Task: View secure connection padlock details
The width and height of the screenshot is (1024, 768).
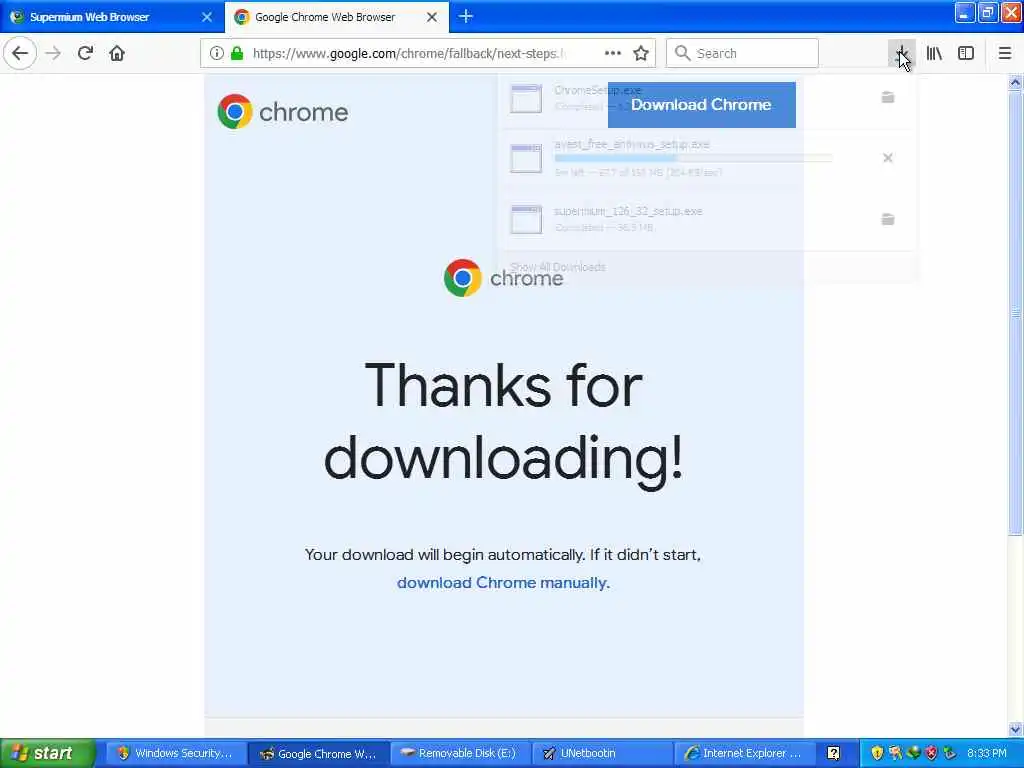Action: click(x=237, y=53)
